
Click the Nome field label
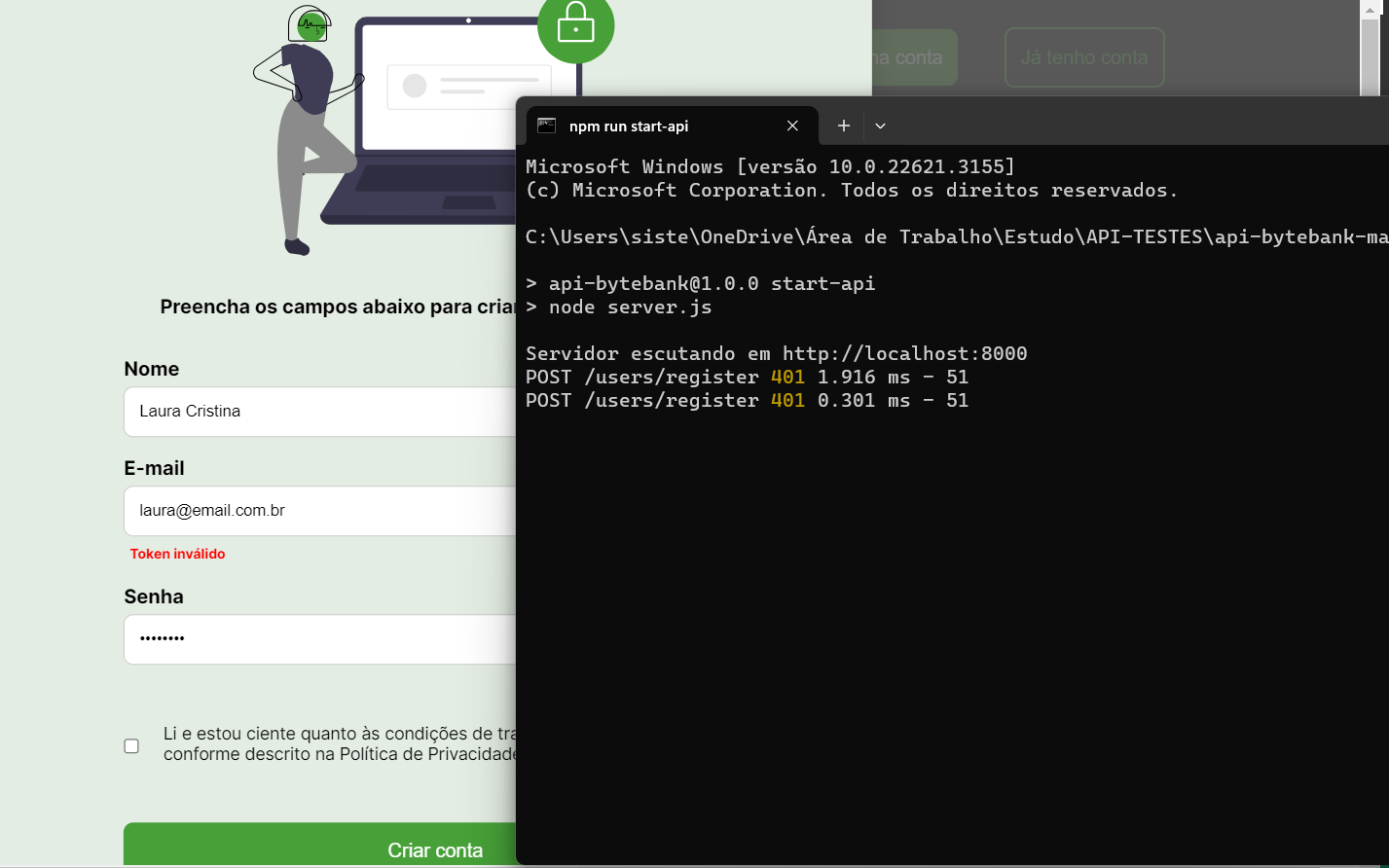(x=152, y=369)
